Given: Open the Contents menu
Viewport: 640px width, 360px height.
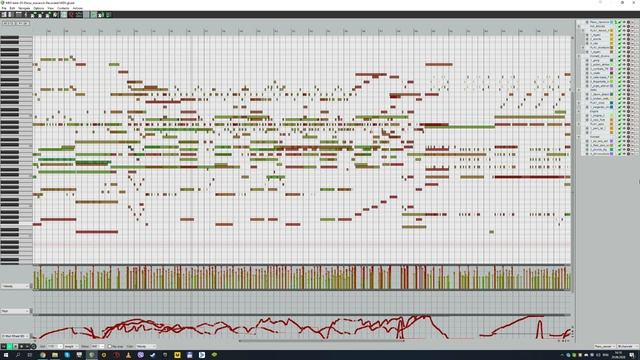Looking at the screenshot, I should click(x=63, y=8).
